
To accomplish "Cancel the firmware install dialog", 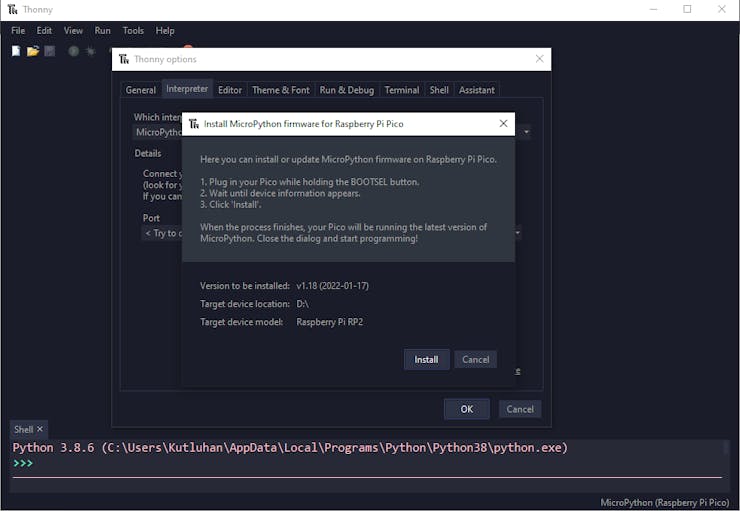I will click(x=475, y=360).
